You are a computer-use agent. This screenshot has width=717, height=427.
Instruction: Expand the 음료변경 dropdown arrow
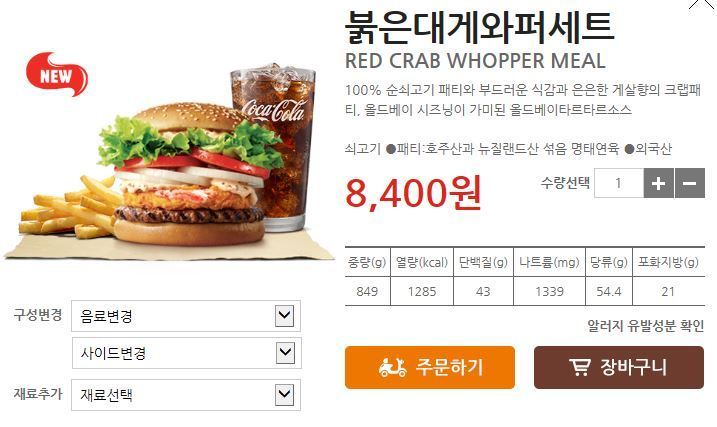coord(284,316)
